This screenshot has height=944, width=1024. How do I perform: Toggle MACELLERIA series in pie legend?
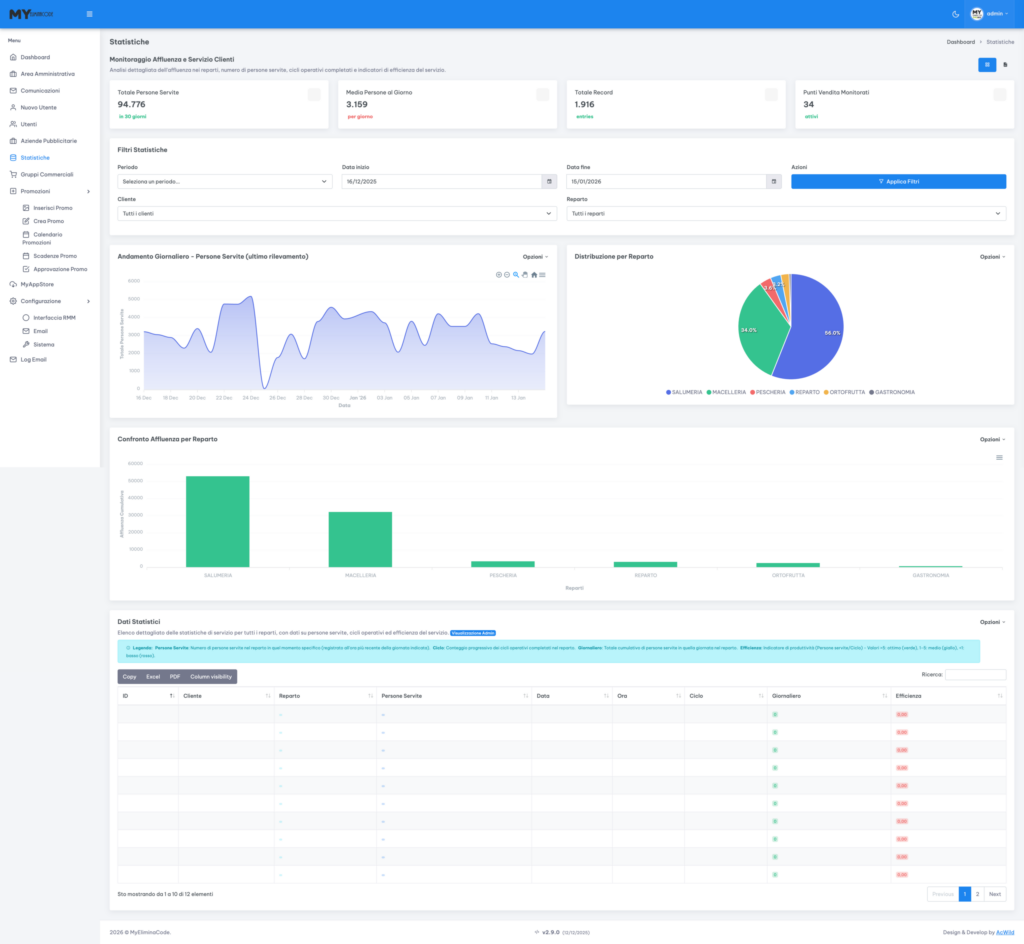point(727,392)
